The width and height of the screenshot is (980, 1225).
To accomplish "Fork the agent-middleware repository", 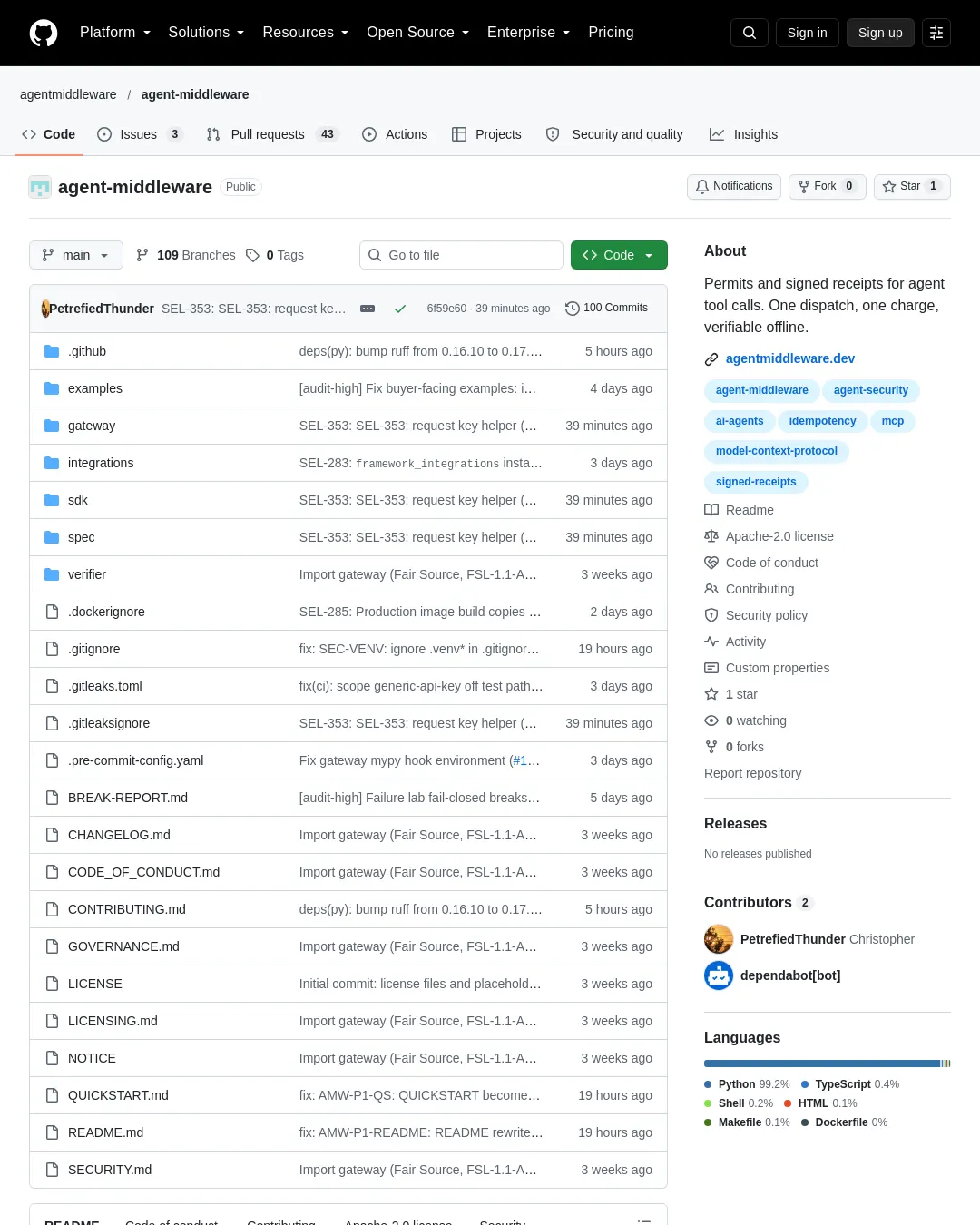I will coord(827,186).
